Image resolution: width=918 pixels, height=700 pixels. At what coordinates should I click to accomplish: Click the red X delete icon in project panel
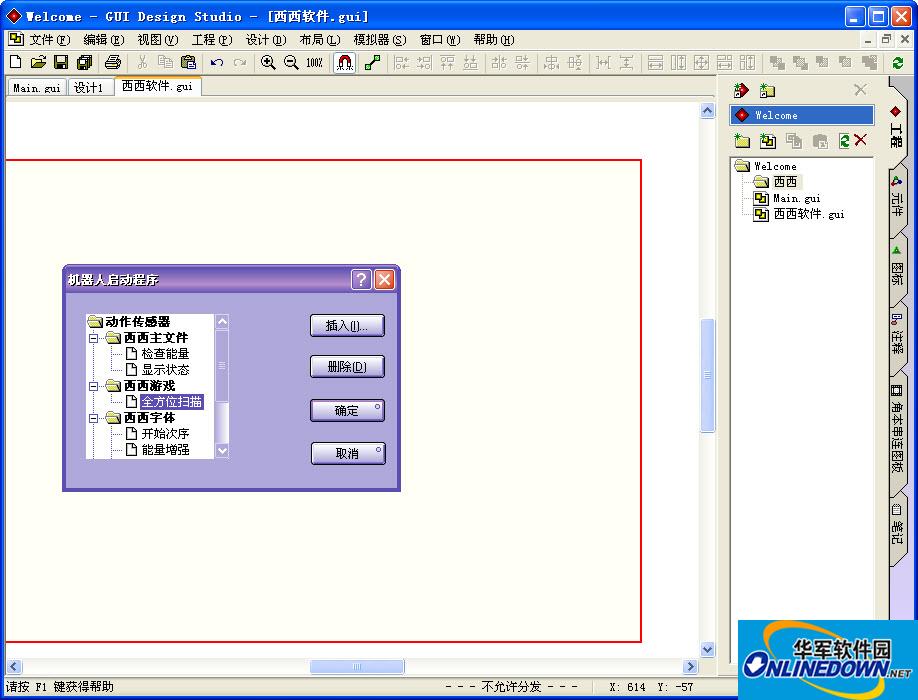pos(859,141)
